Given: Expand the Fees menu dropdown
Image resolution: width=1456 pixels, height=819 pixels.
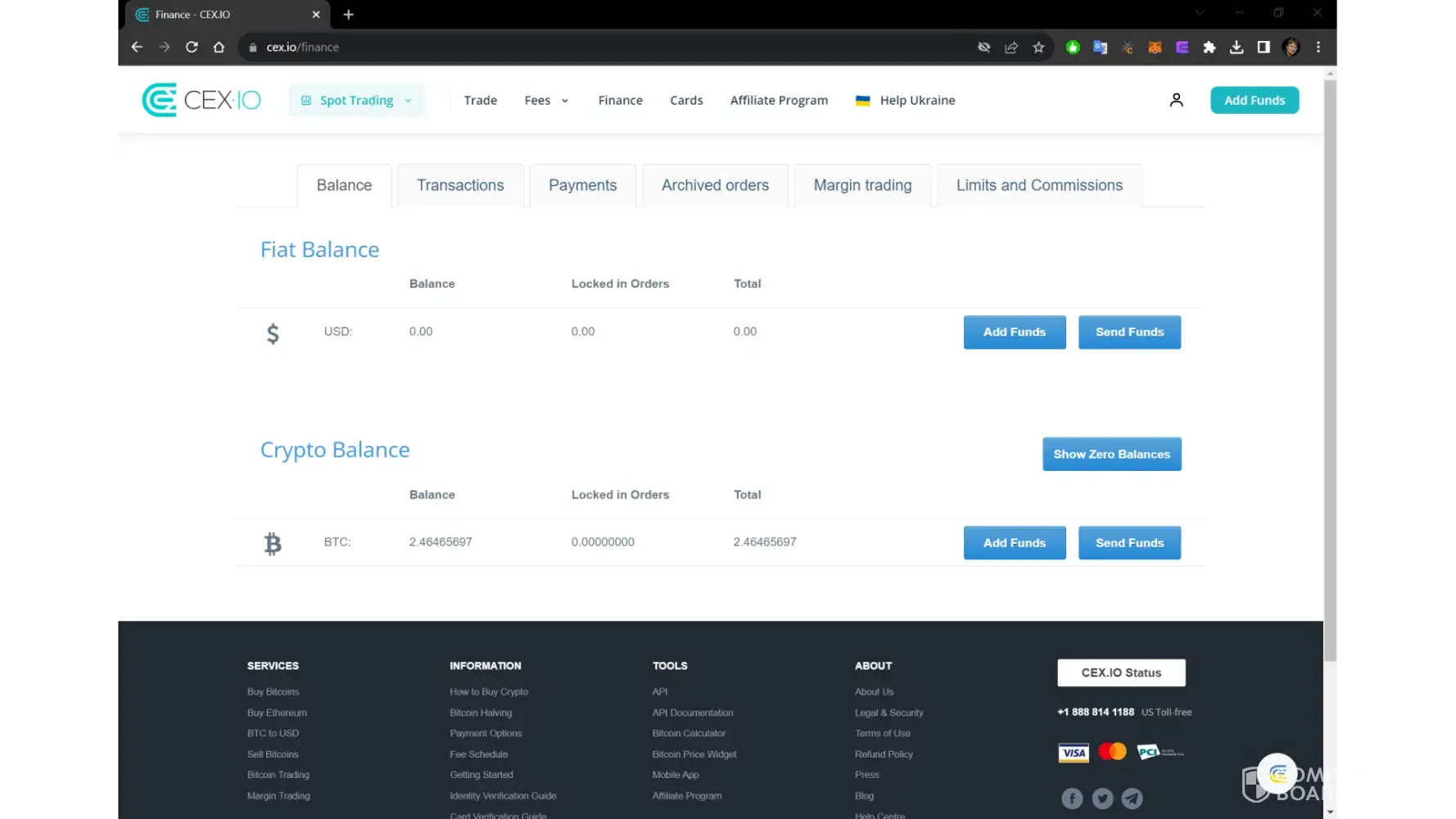Looking at the screenshot, I should click(x=546, y=101).
